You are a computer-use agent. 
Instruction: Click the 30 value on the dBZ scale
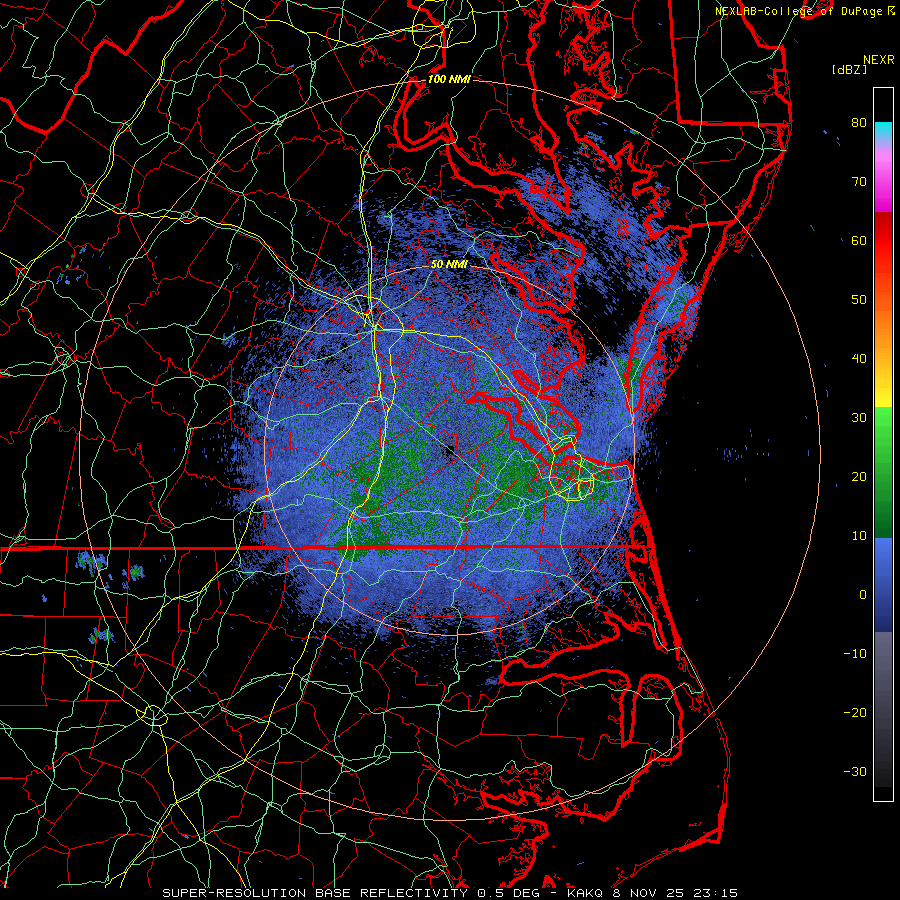coord(859,417)
